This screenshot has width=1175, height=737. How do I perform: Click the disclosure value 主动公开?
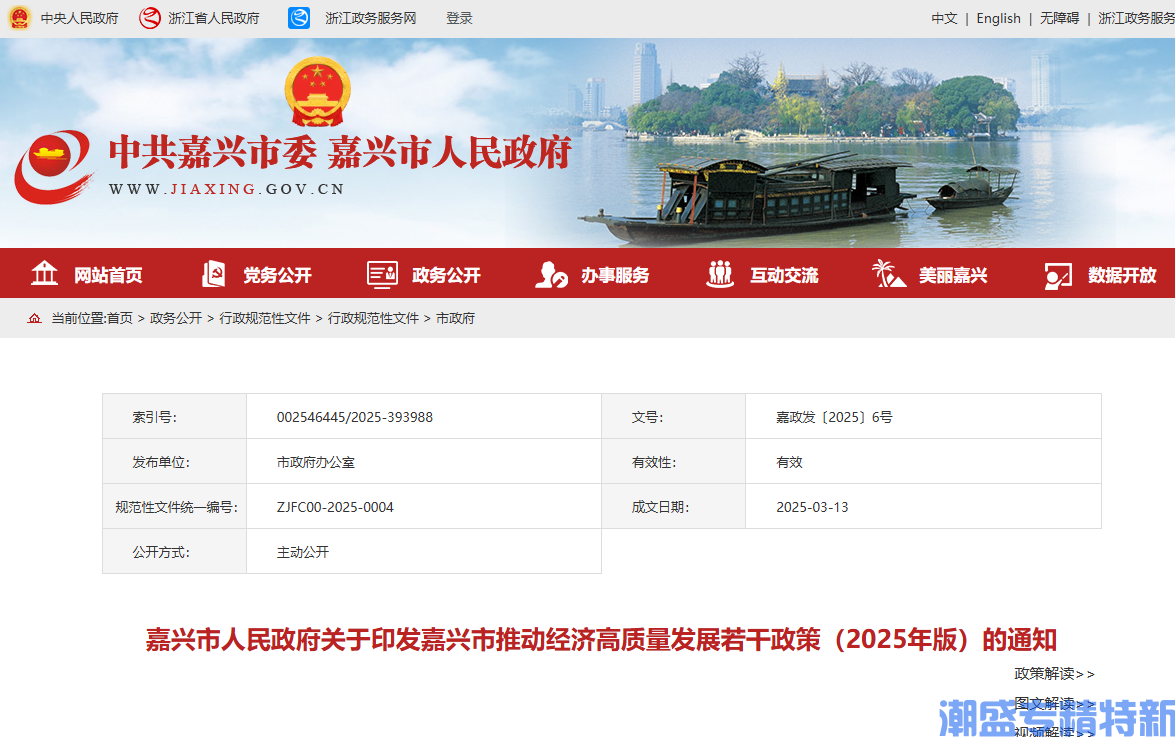pos(303,552)
